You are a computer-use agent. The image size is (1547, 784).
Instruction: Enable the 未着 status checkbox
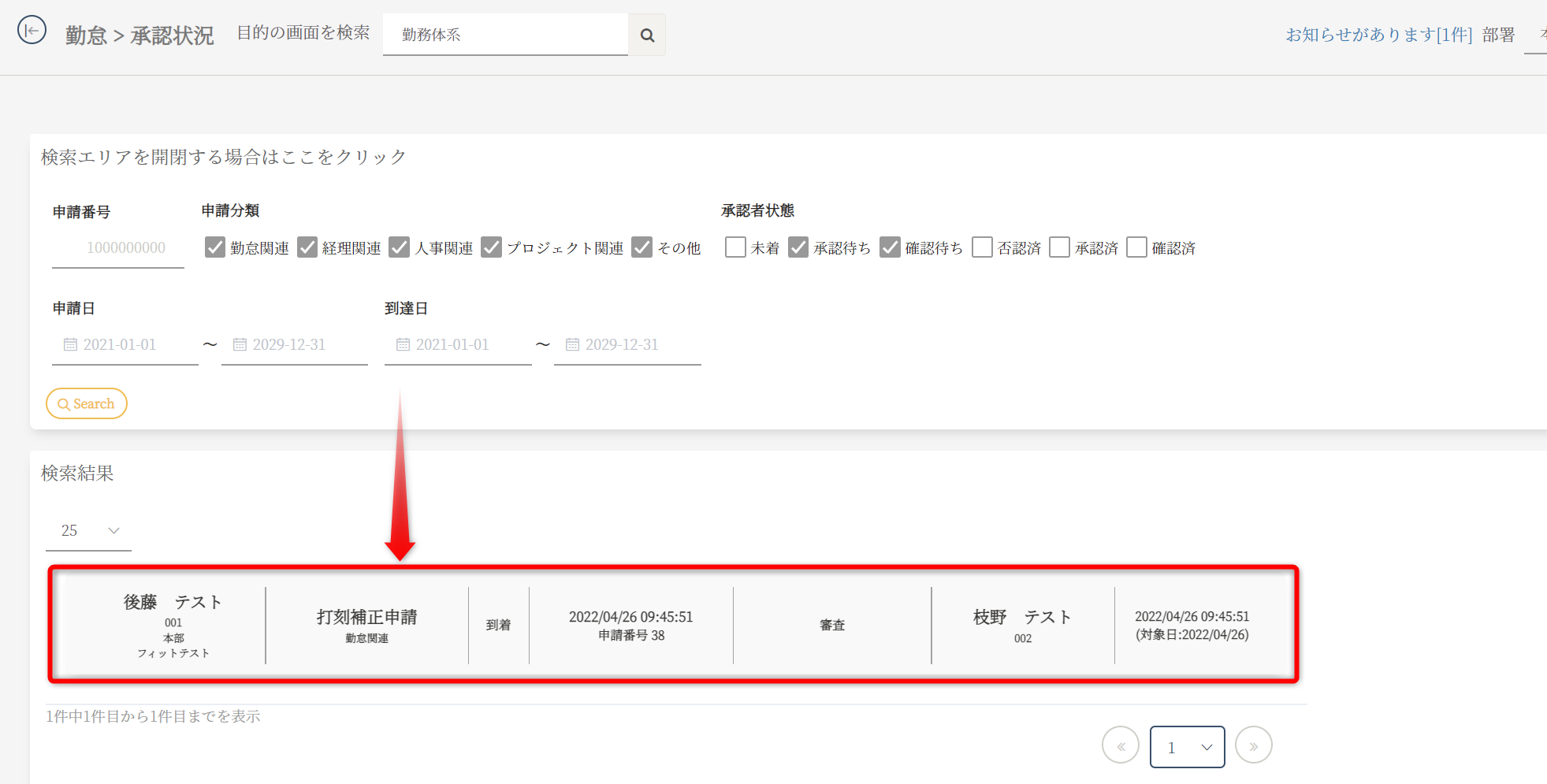pos(735,247)
